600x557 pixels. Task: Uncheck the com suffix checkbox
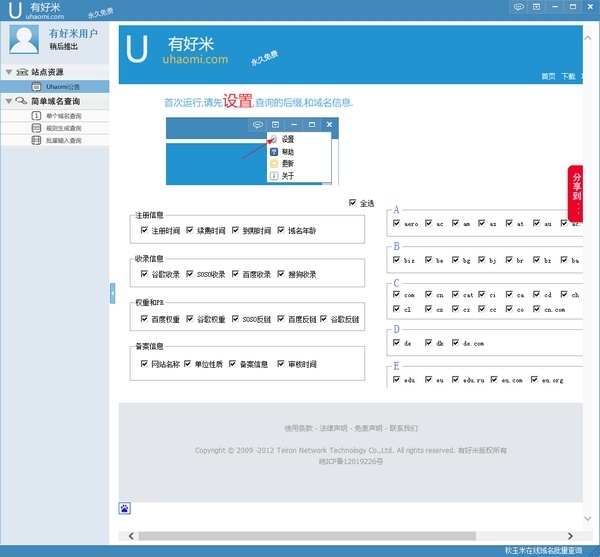(x=396, y=294)
